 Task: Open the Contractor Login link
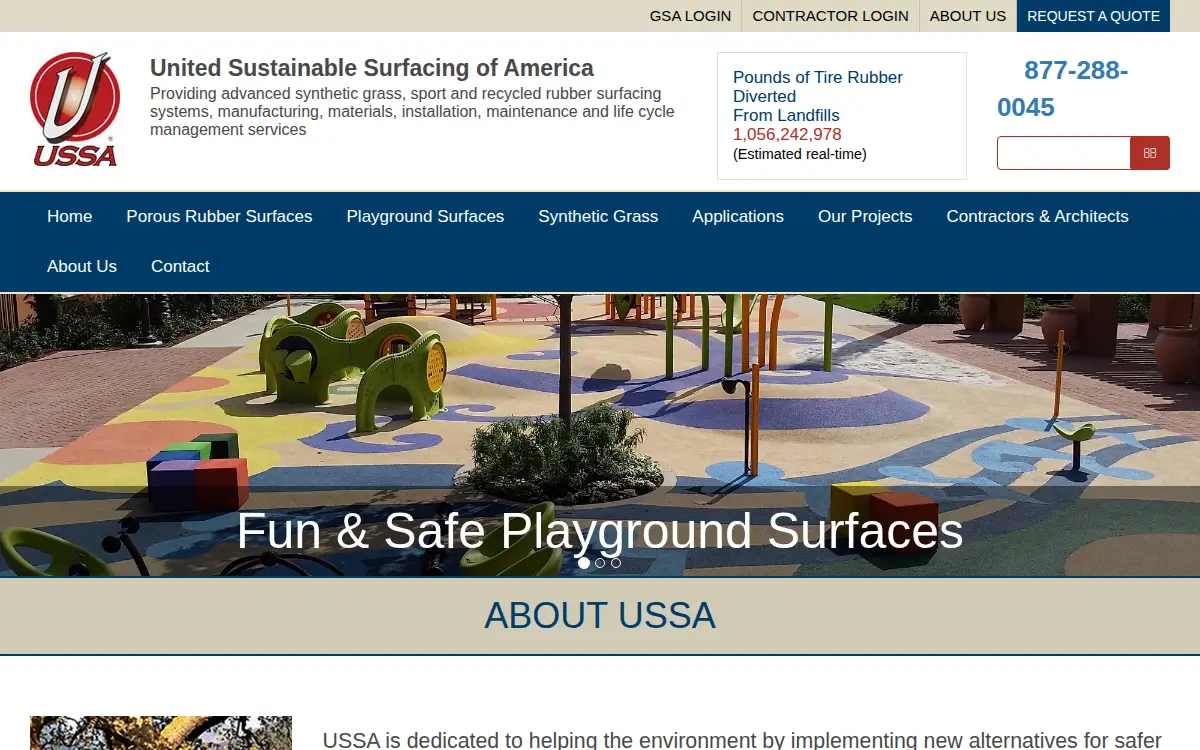[x=830, y=16]
